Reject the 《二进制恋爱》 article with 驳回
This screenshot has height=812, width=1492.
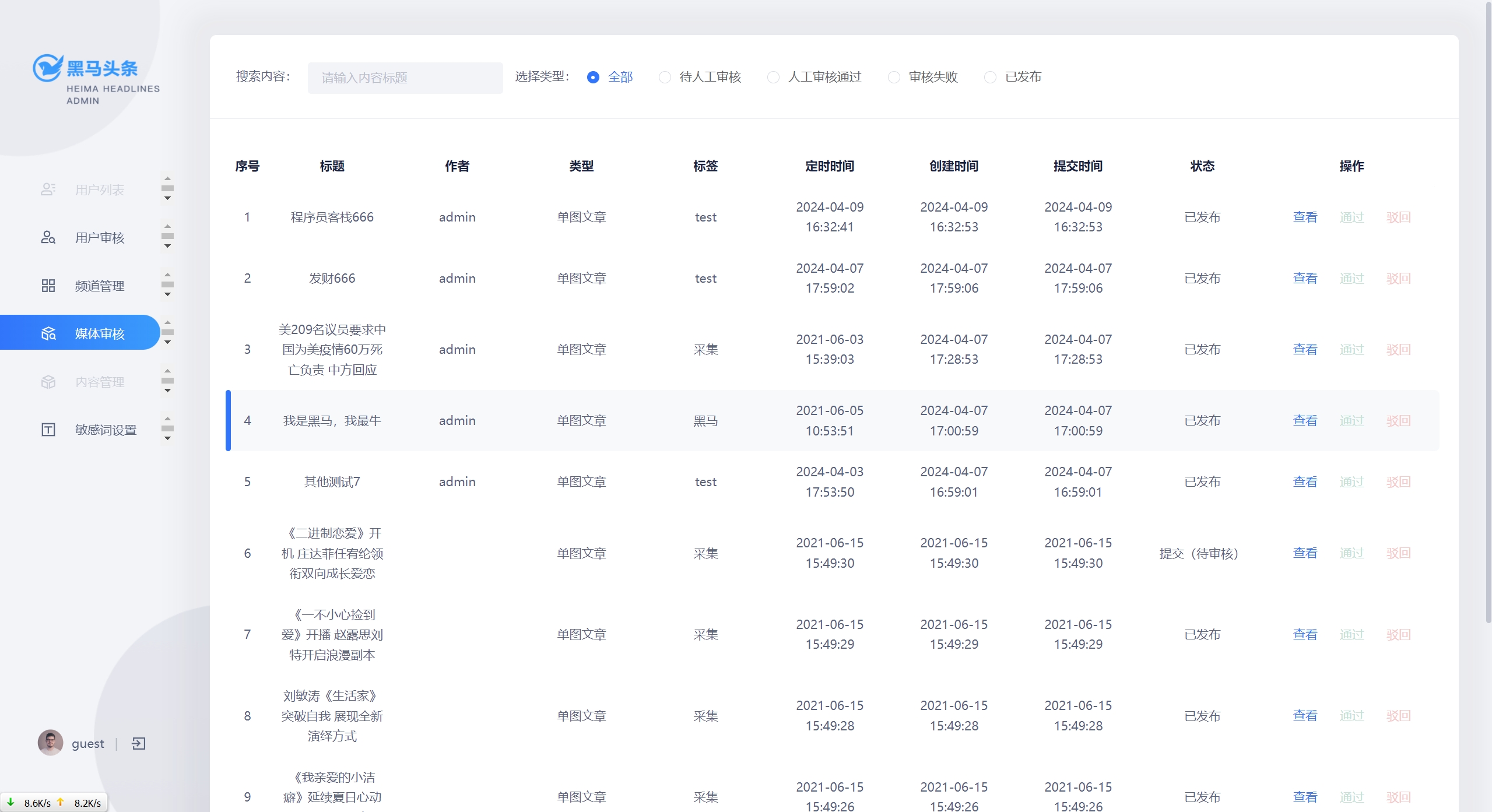[1398, 553]
